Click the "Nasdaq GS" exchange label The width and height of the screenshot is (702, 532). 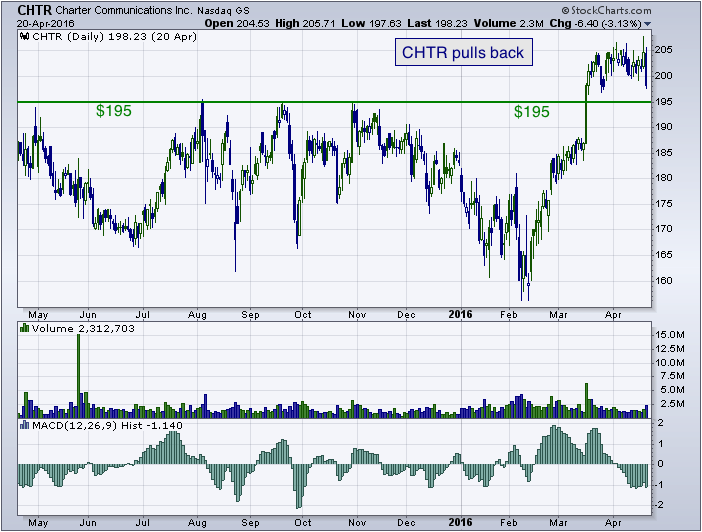click(223, 11)
